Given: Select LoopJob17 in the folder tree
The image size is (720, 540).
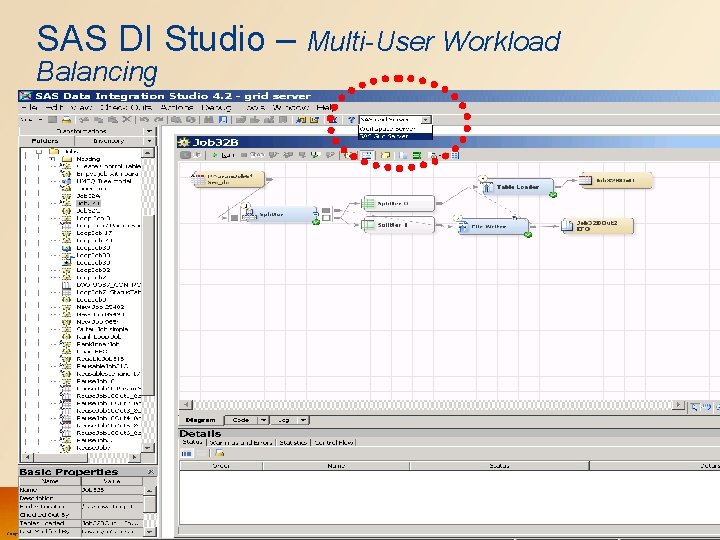Looking at the screenshot, I should coord(95,233).
